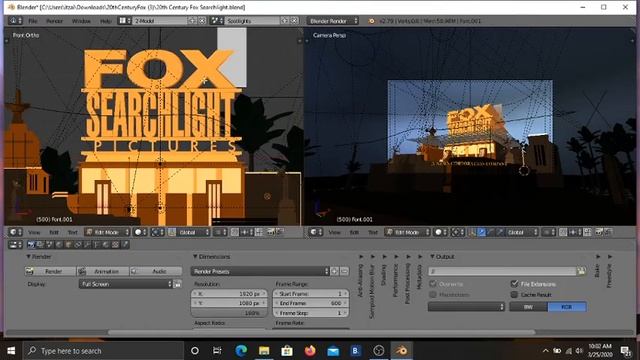
Task: Open the World properties tab icon
Action: pyautogui.click(x=59, y=244)
